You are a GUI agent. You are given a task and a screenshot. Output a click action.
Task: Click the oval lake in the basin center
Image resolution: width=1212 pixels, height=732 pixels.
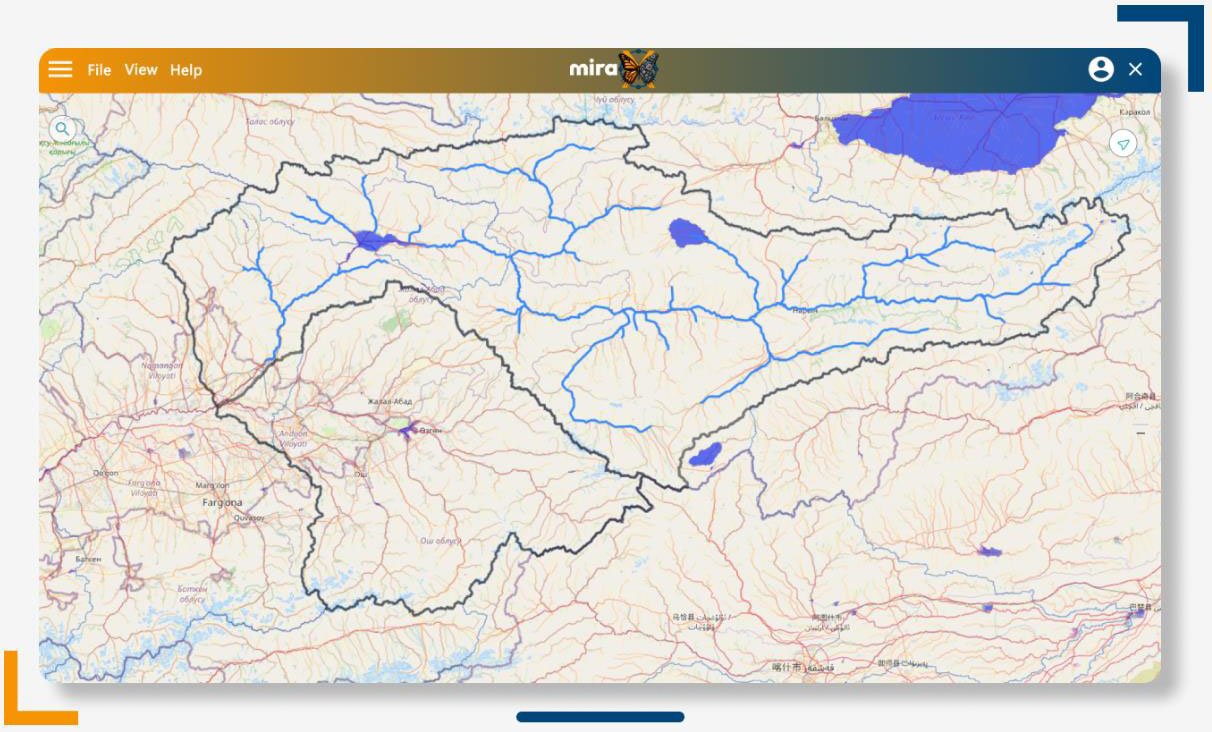tap(687, 233)
